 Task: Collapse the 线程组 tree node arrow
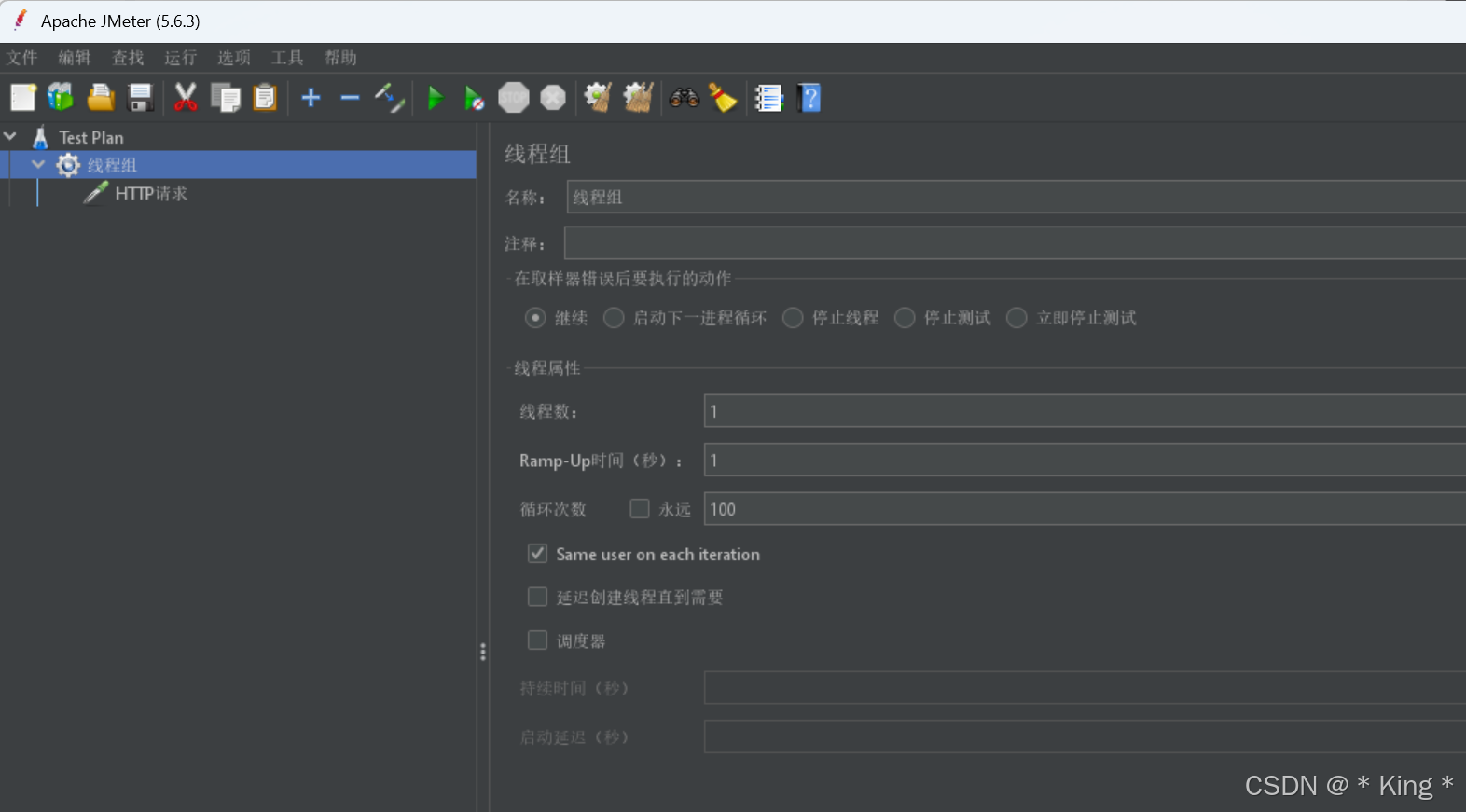(38, 164)
